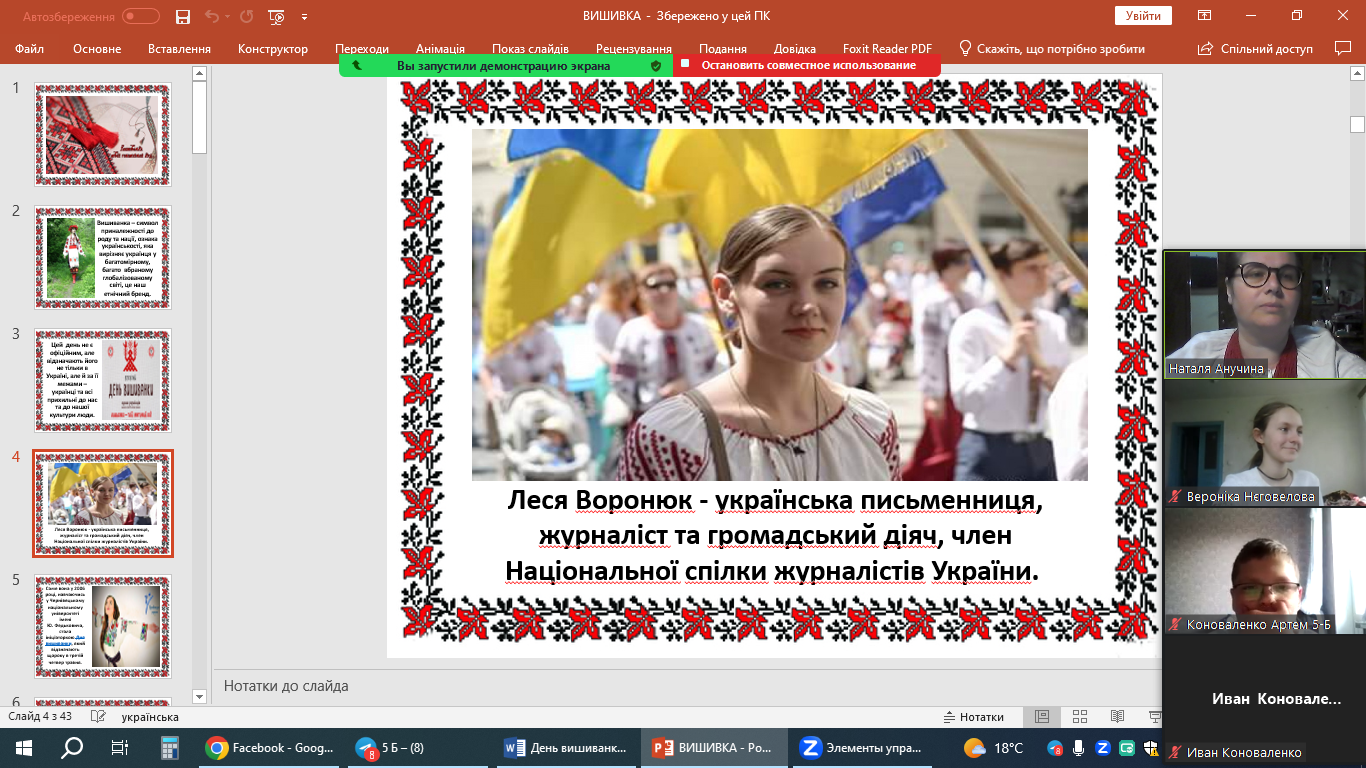
Task: Click the microphone tray icon
Action: click(1079, 748)
